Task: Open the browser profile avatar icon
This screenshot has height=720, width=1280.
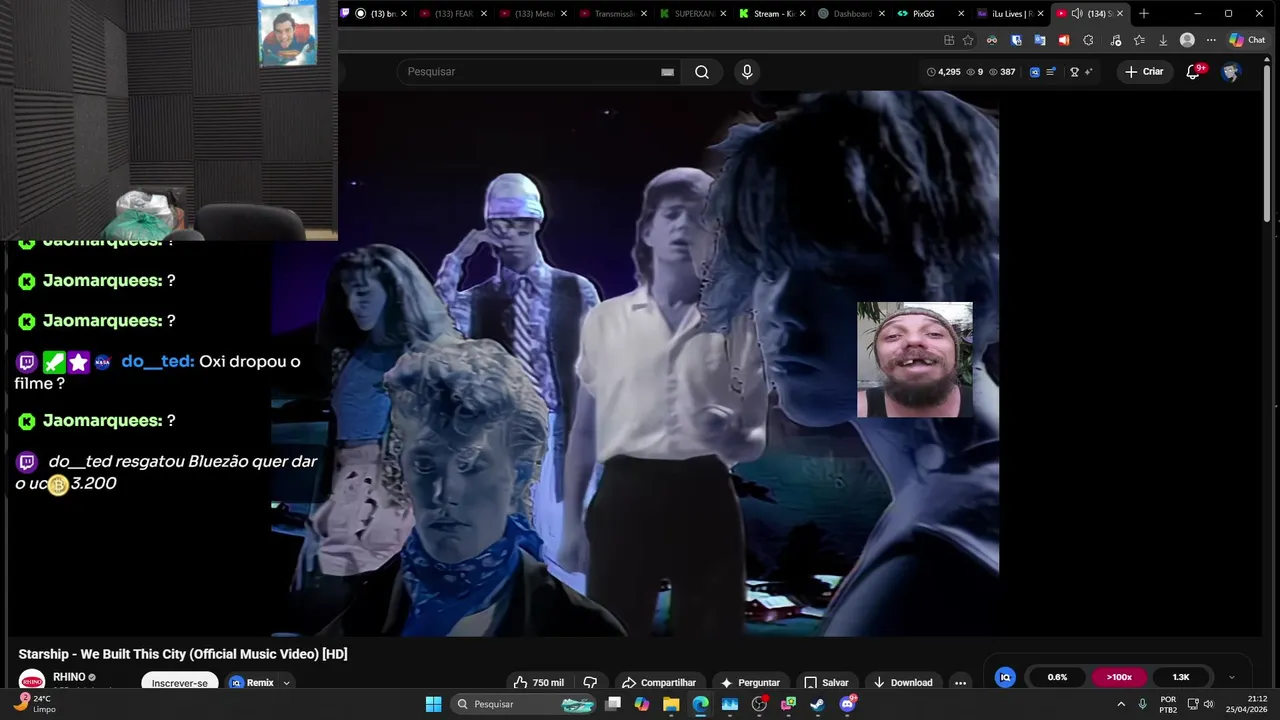Action: click(x=1187, y=40)
